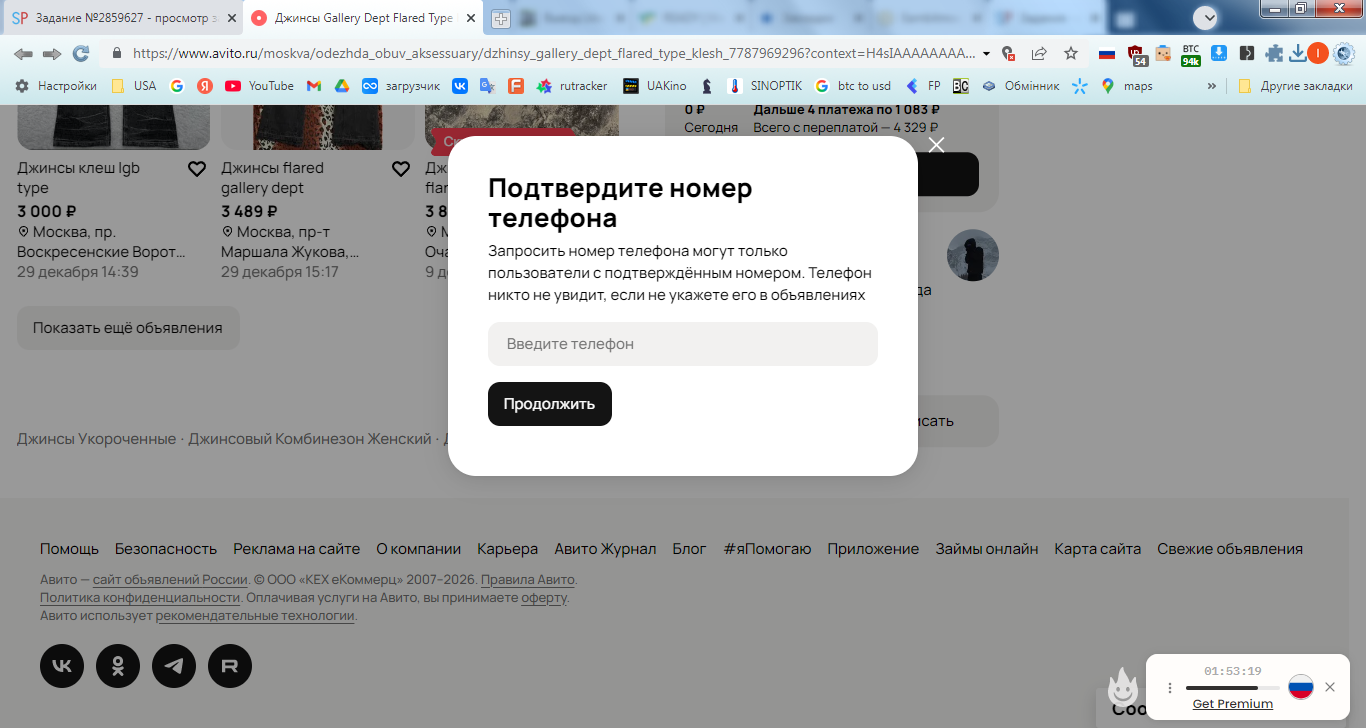Open the Telegram social icon in footer

click(174, 666)
